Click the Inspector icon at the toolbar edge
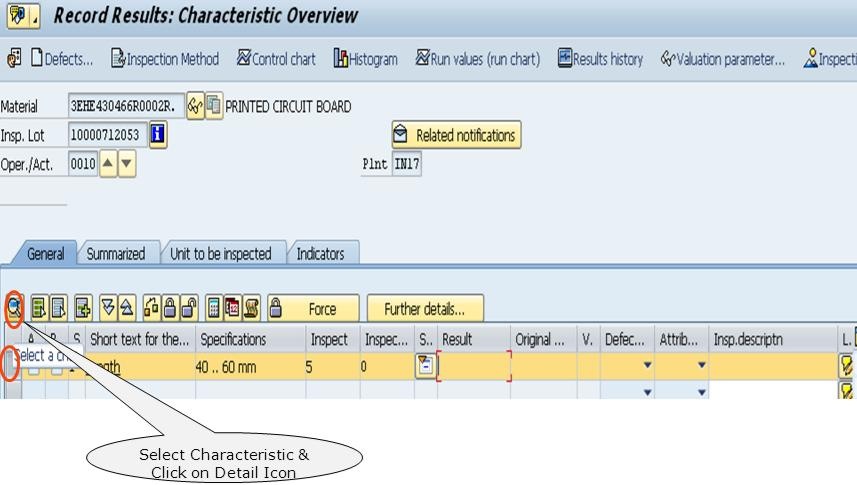This screenshot has height=485, width=857. coord(830,59)
